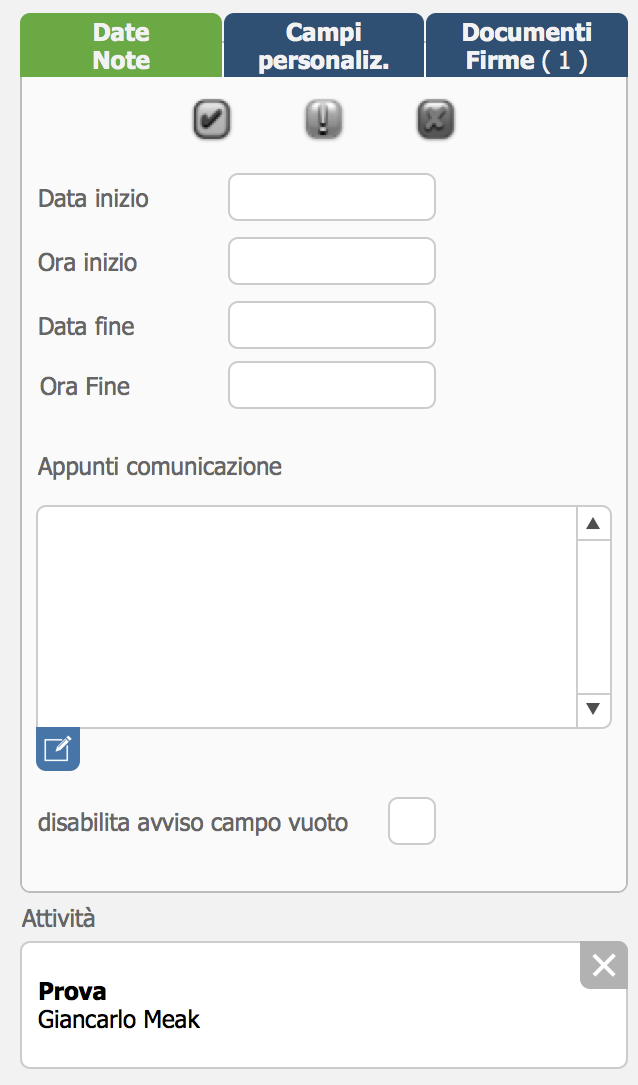This screenshot has height=1085, width=638.
Task: Enable disabilita avviso campo vuoto checkbox
Action: click(x=412, y=821)
